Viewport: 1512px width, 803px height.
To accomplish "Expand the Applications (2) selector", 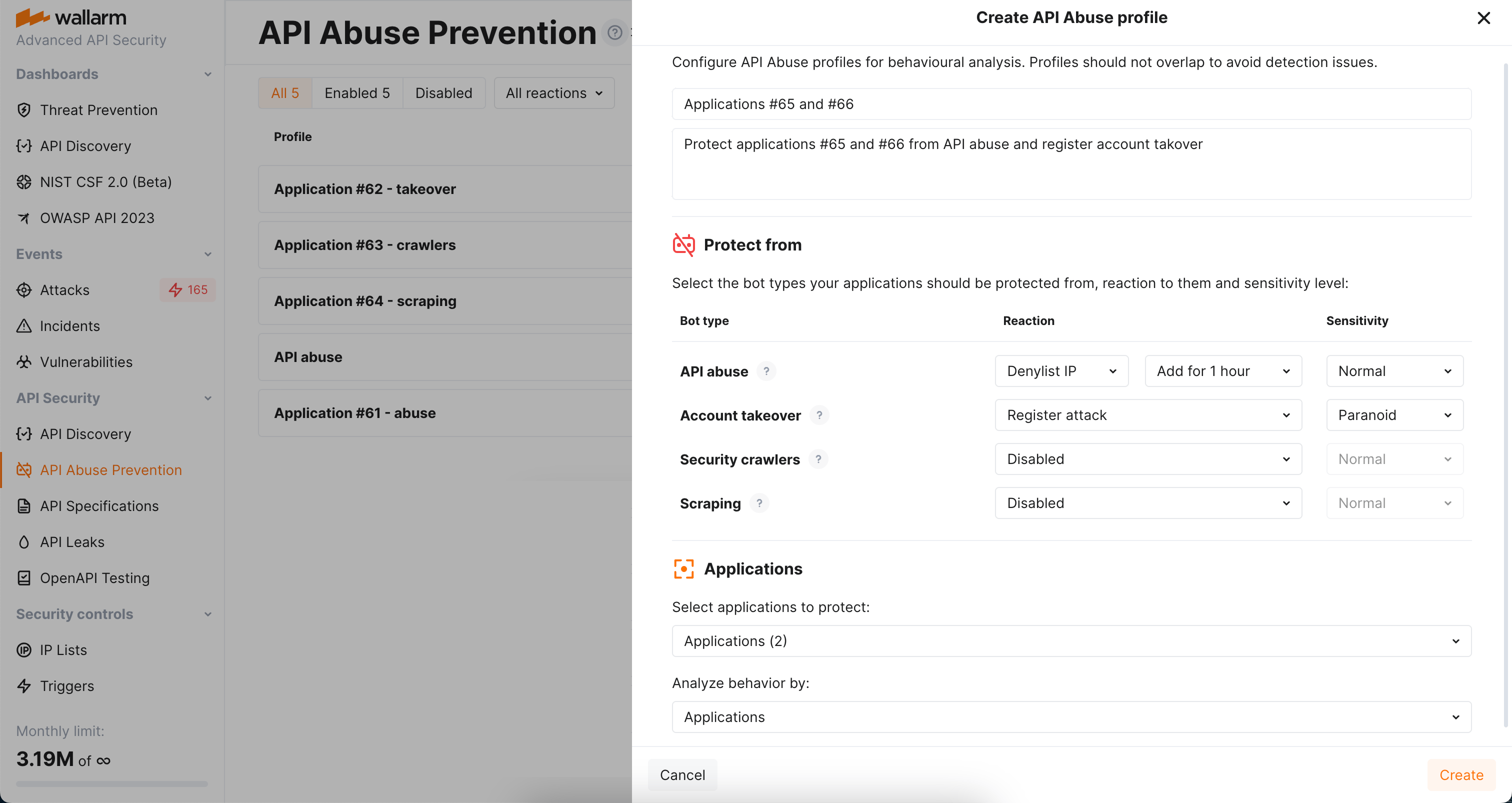I will [x=1070, y=641].
